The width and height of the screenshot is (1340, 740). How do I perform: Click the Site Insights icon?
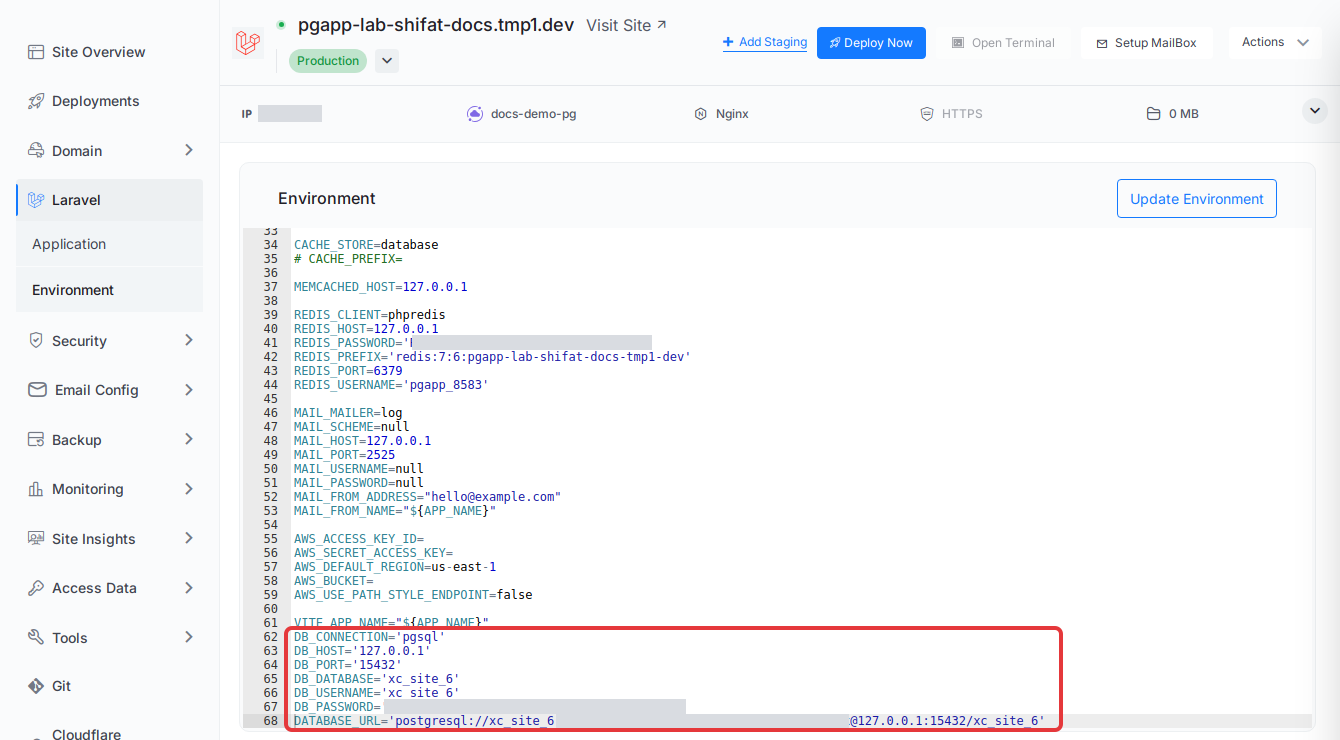click(36, 539)
